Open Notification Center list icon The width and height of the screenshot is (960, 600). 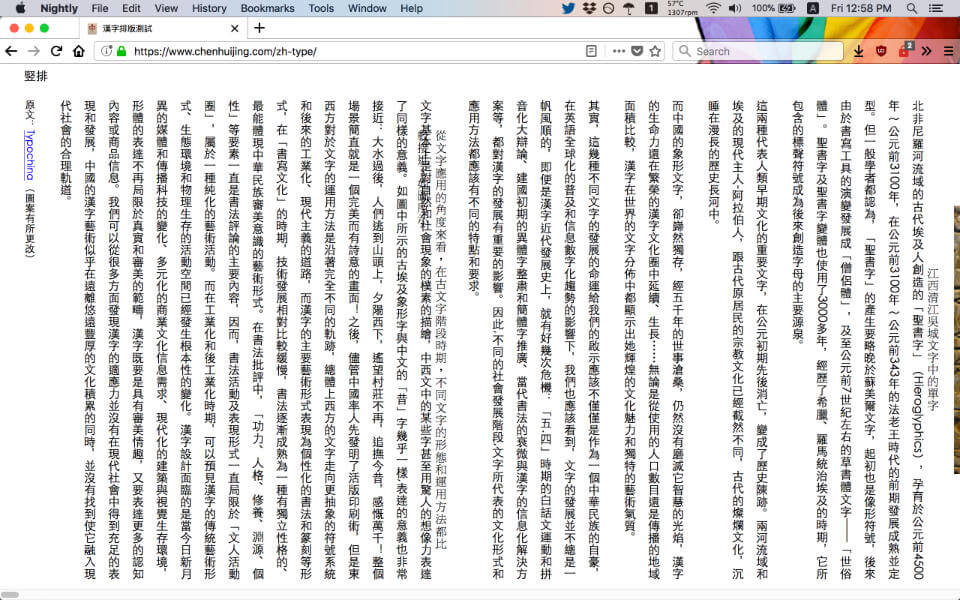pyautogui.click(x=936, y=9)
